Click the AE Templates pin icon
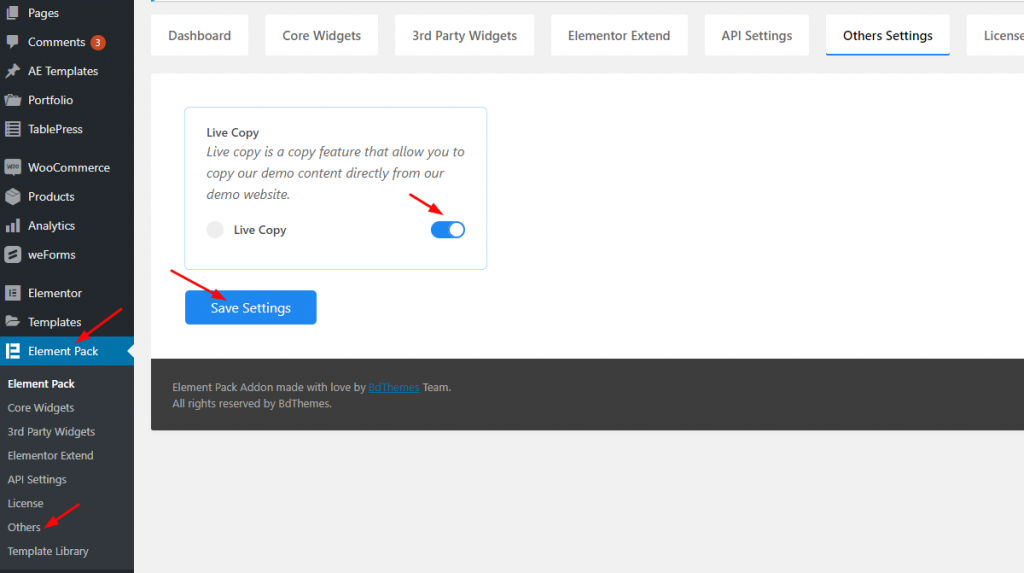 coord(12,71)
